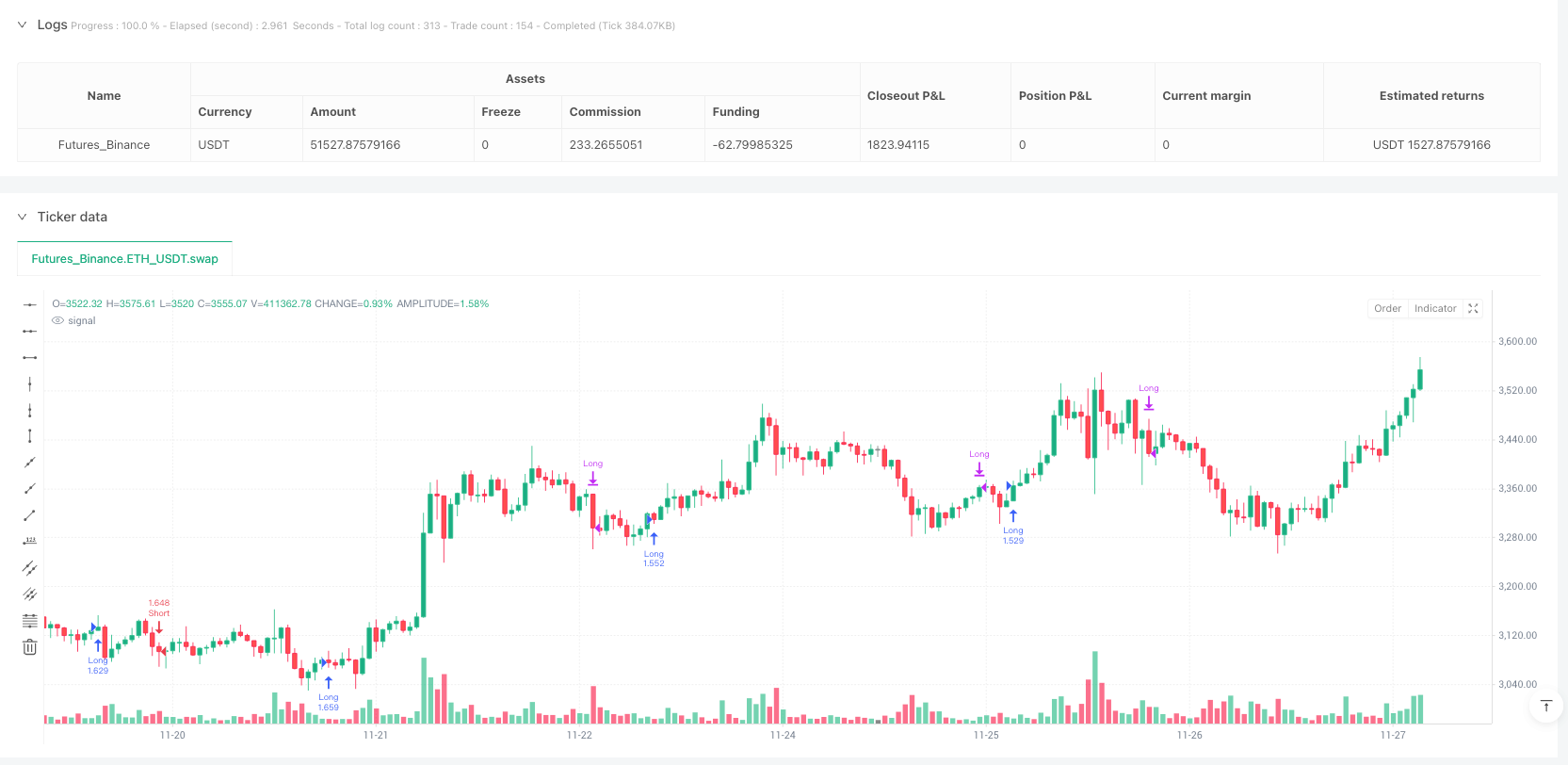This screenshot has height=765, width=1568.
Task: Click the 3,600.00 price axis label
Action: 1517,342
